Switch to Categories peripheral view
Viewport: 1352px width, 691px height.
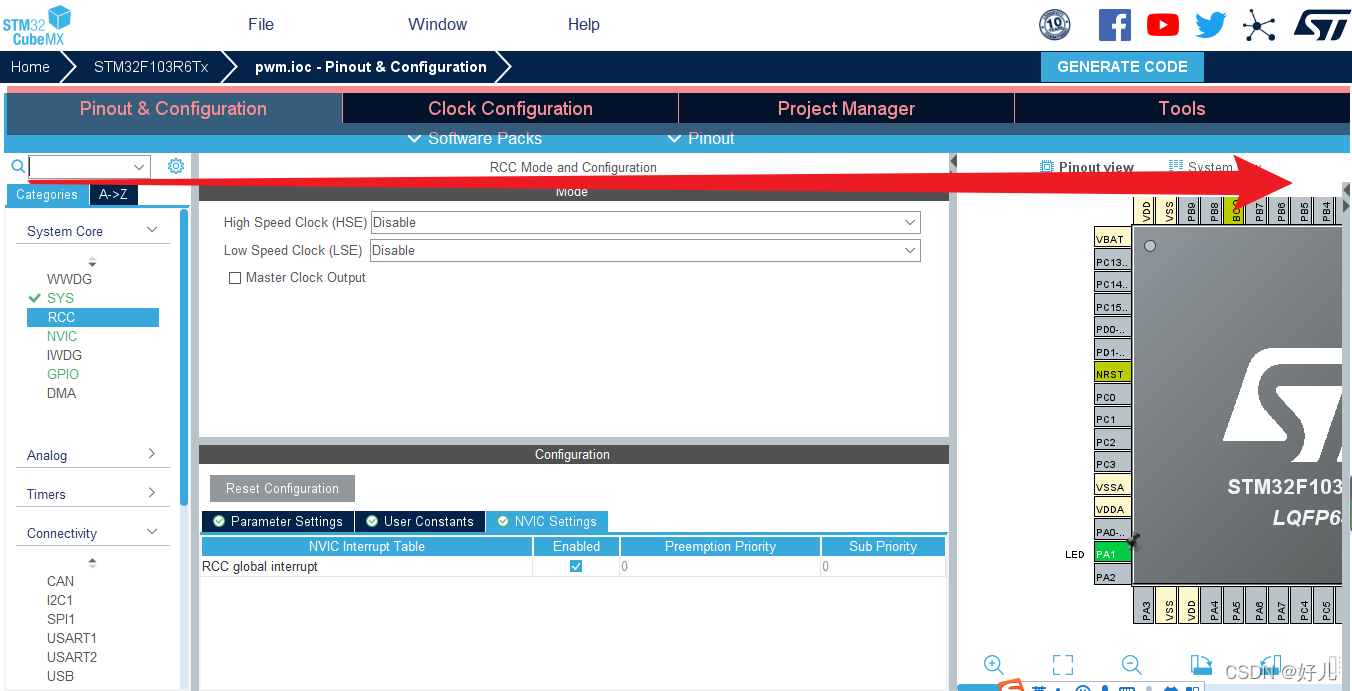(47, 195)
